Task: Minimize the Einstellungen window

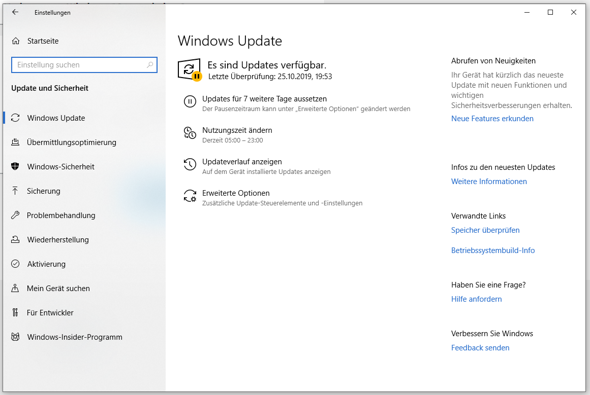Action: click(527, 12)
